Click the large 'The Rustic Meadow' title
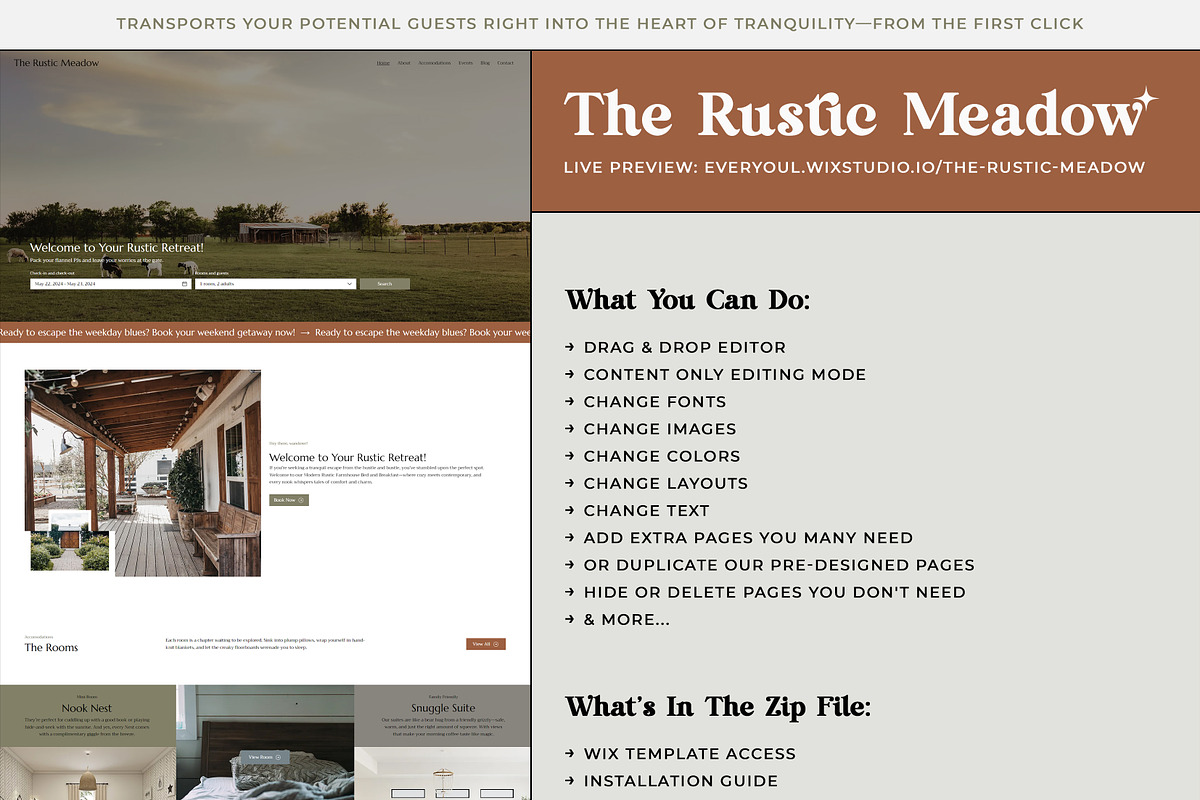The image size is (1200, 800). coord(860,113)
